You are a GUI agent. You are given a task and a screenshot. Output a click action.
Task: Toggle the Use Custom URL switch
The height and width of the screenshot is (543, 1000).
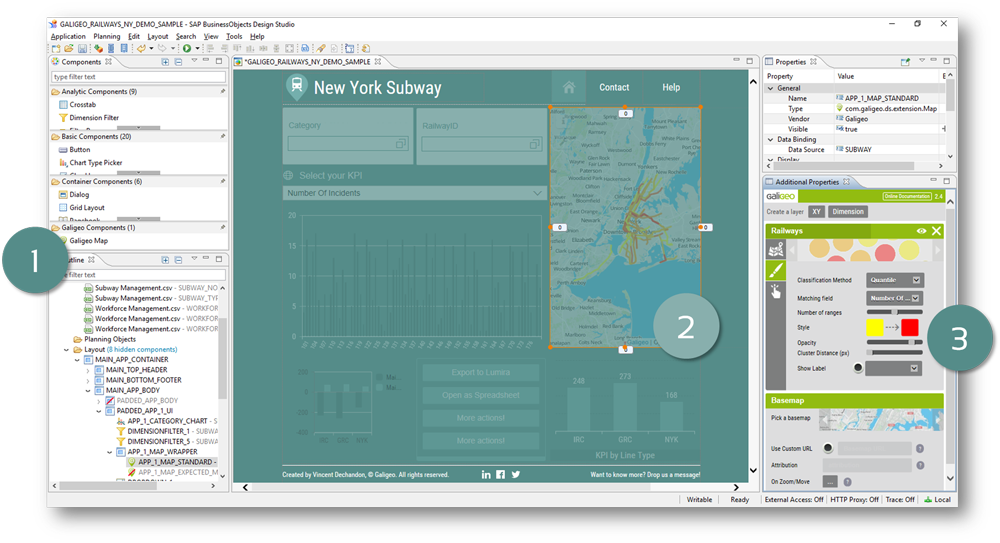(828, 448)
